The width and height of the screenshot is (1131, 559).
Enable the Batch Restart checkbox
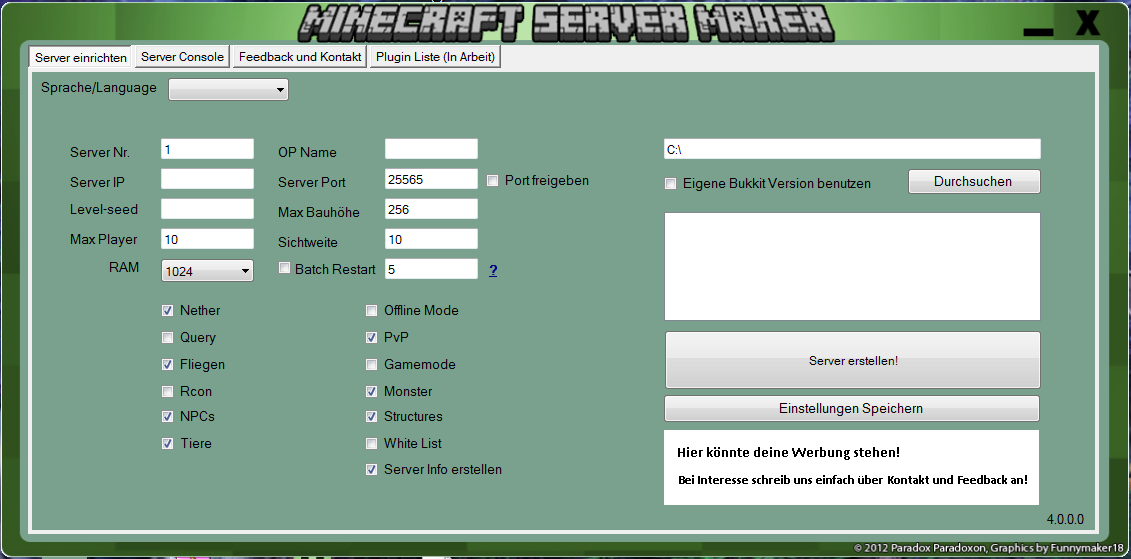(284, 268)
